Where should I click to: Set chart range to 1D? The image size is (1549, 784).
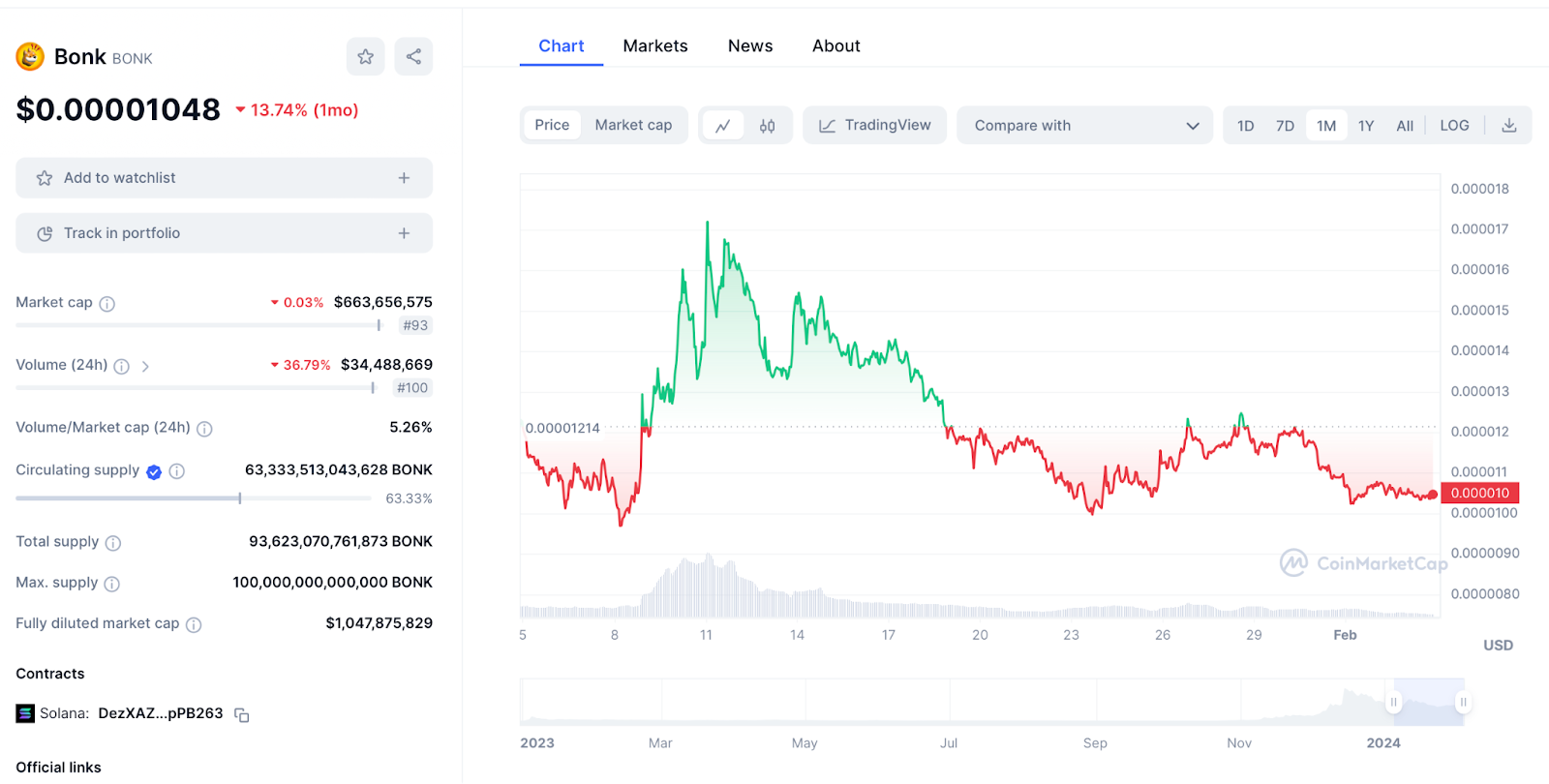point(1246,126)
